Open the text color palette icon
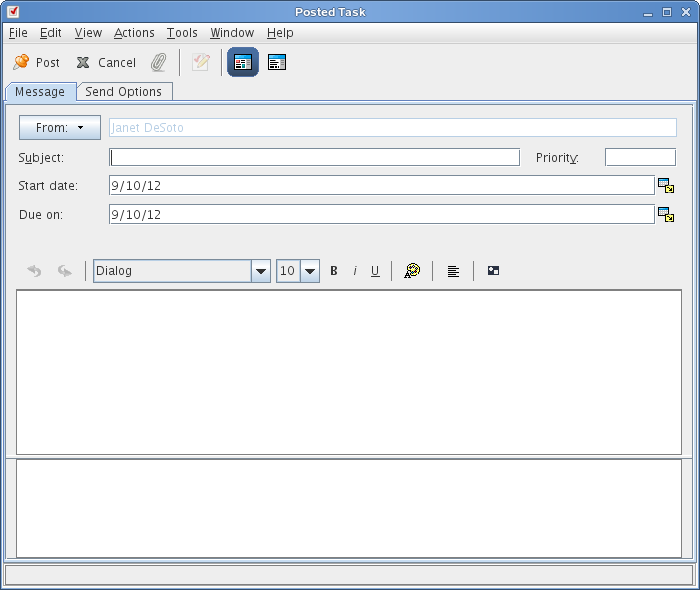This screenshot has width=700, height=590. coord(412,271)
